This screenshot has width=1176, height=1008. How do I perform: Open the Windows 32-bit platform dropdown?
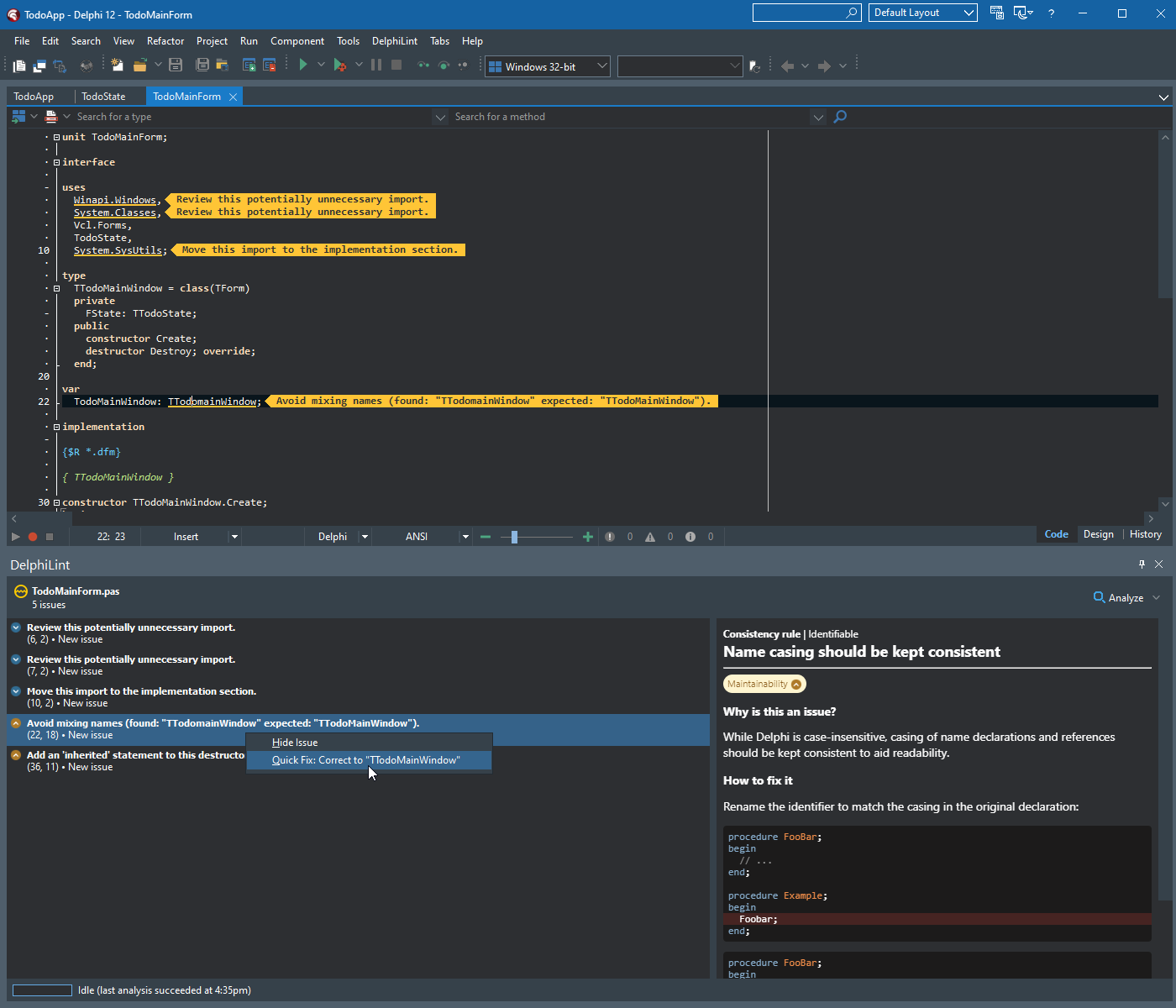[602, 66]
